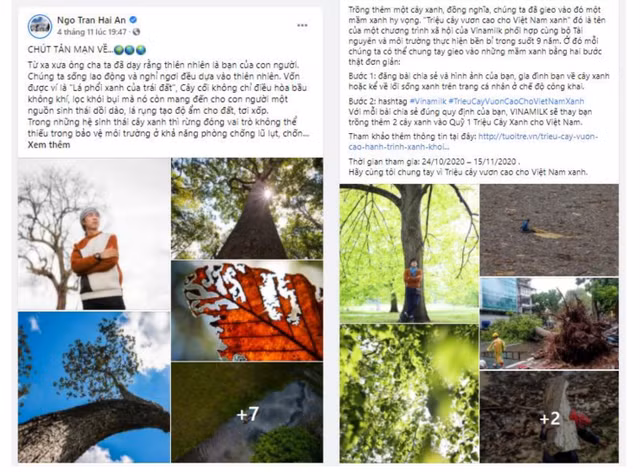Click the post timestamp 4 tháng 11

pyautogui.click(x=91, y=31)
